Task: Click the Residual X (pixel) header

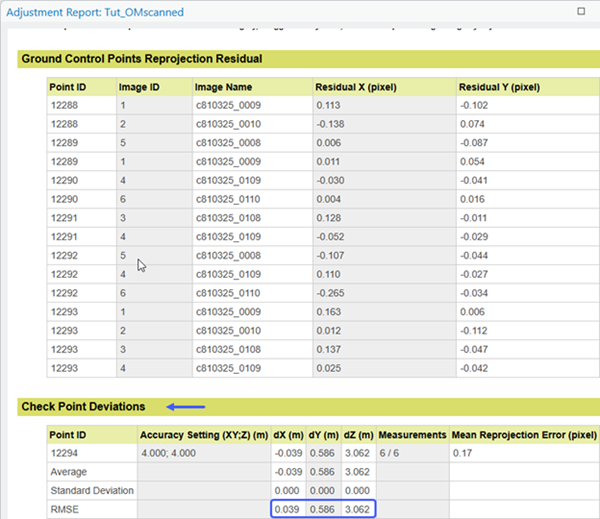Action: [x=356, y=87]
